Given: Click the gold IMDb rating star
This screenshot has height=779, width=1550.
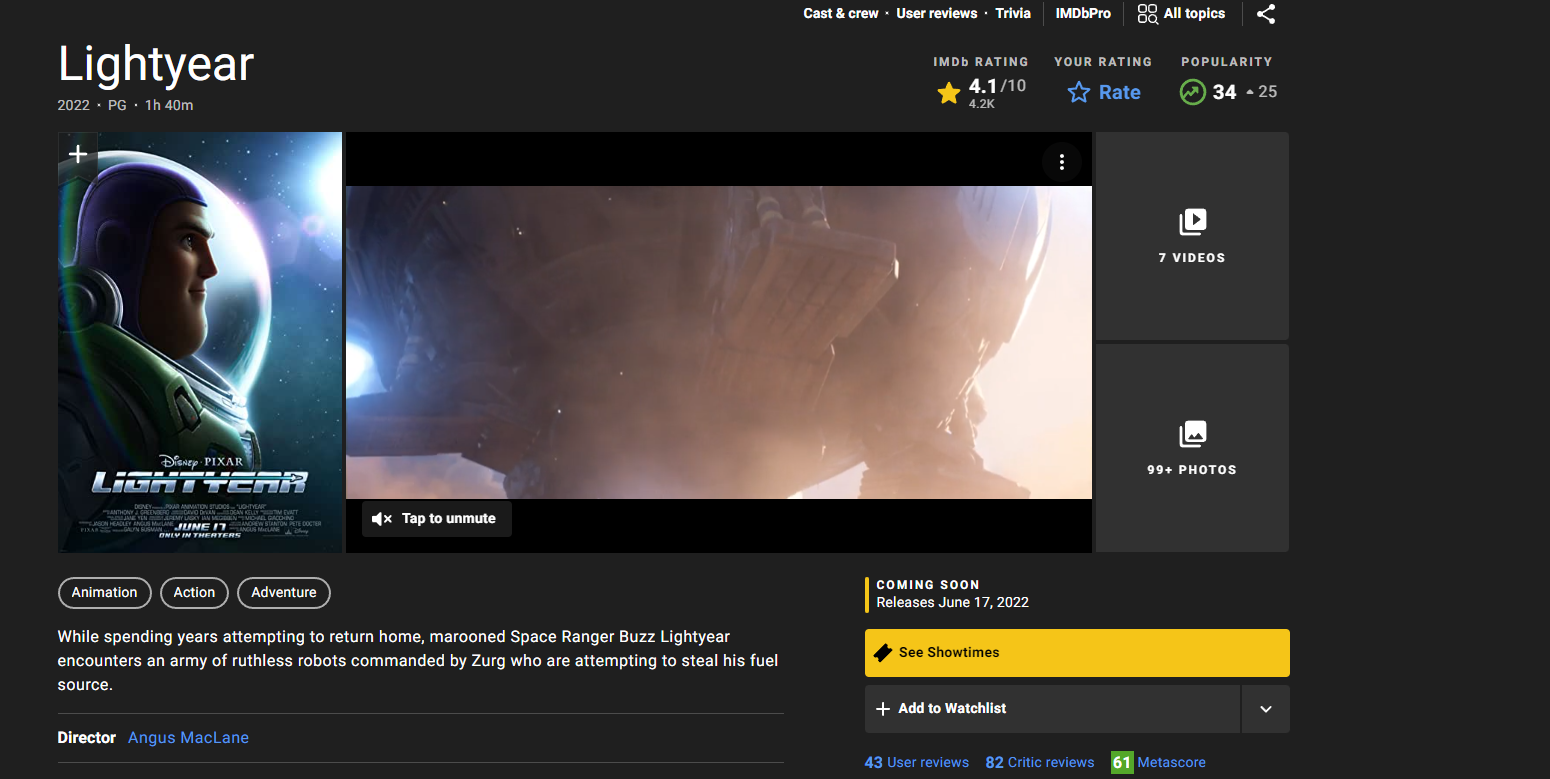Looking at the screenshot, I should (x=949, y=93).
